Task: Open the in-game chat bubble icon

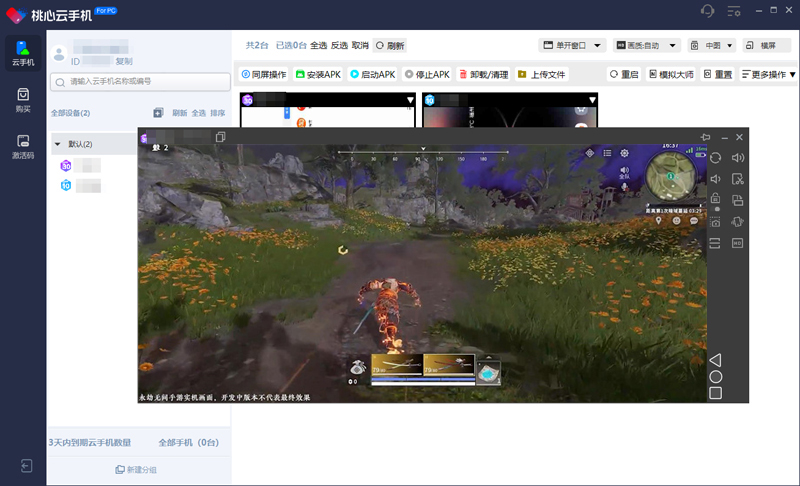Action: 694,221
